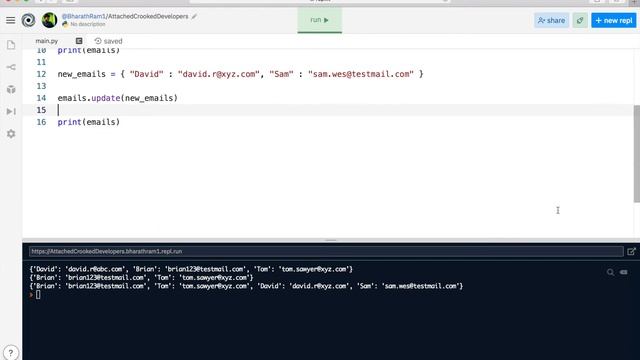The width and height of the screenshot is (640, 360).
Task: Open the Files sidebar panel
Action: [11, 45]
